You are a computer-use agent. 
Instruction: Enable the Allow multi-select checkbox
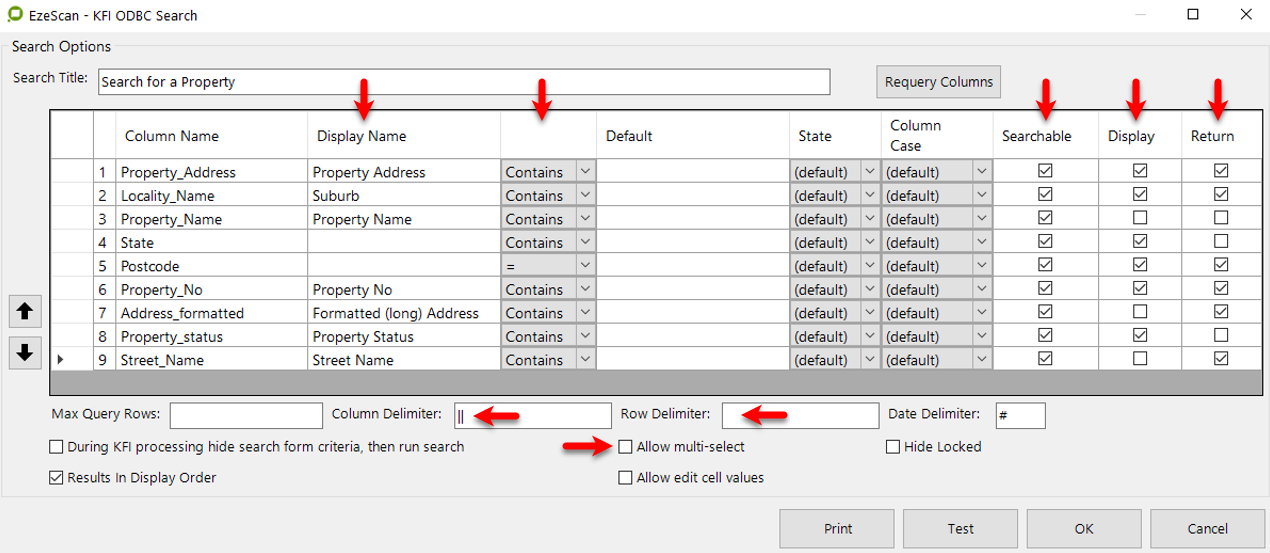(x=626, y=447)
